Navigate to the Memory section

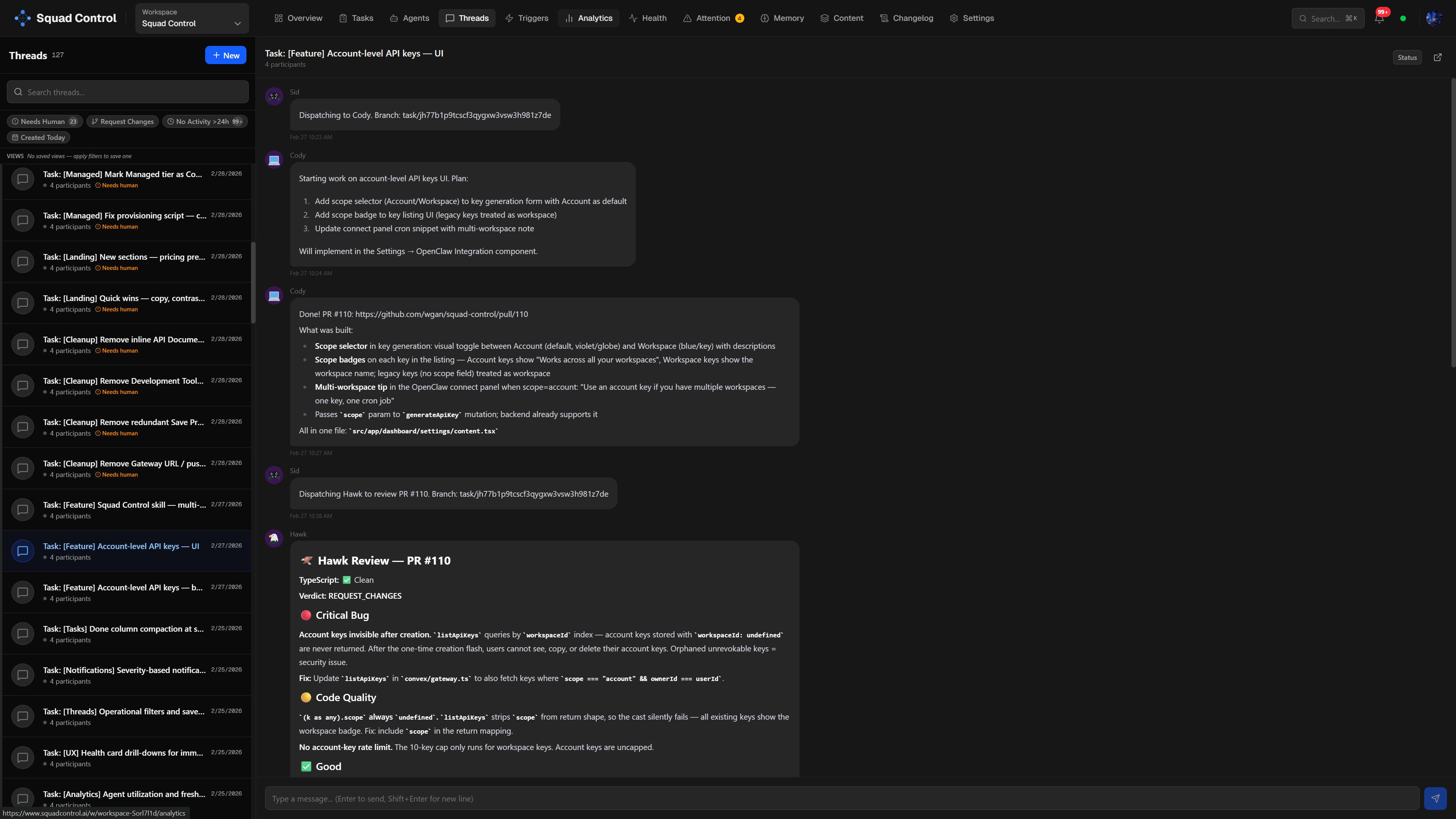[x=782, y=18]
